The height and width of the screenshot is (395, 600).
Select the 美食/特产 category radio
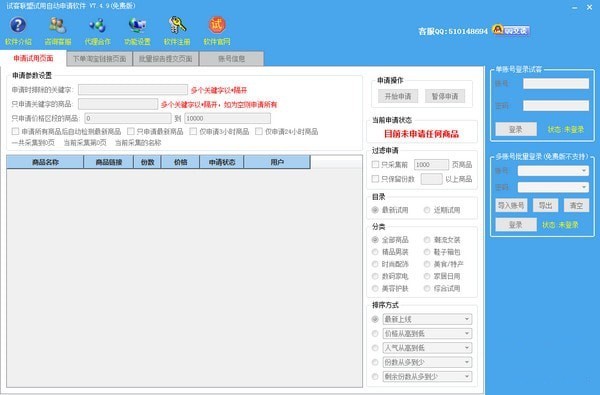[427, 264]
